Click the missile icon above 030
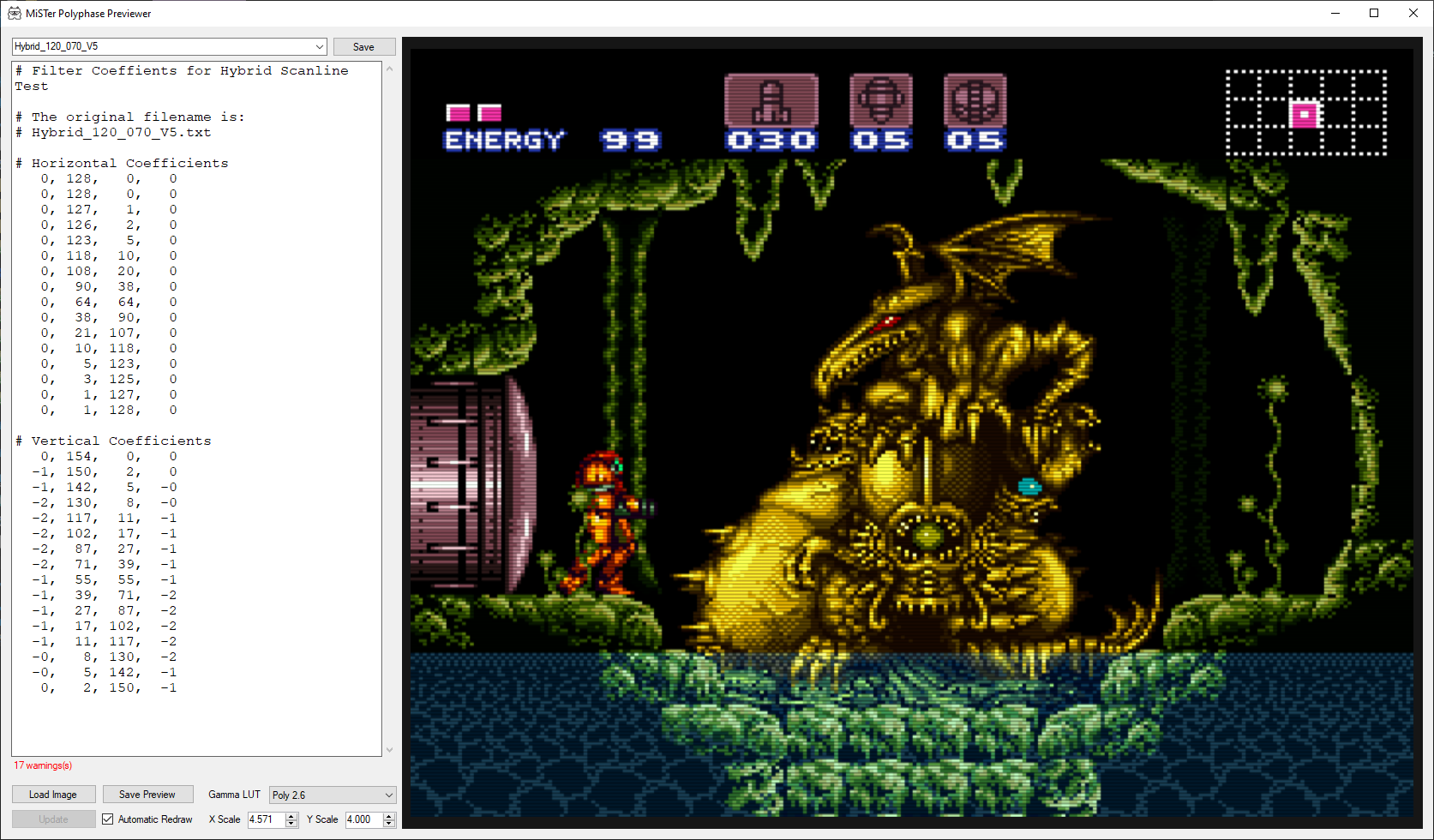This screenshot has width=1434, height=840. (x=771, y=101)
